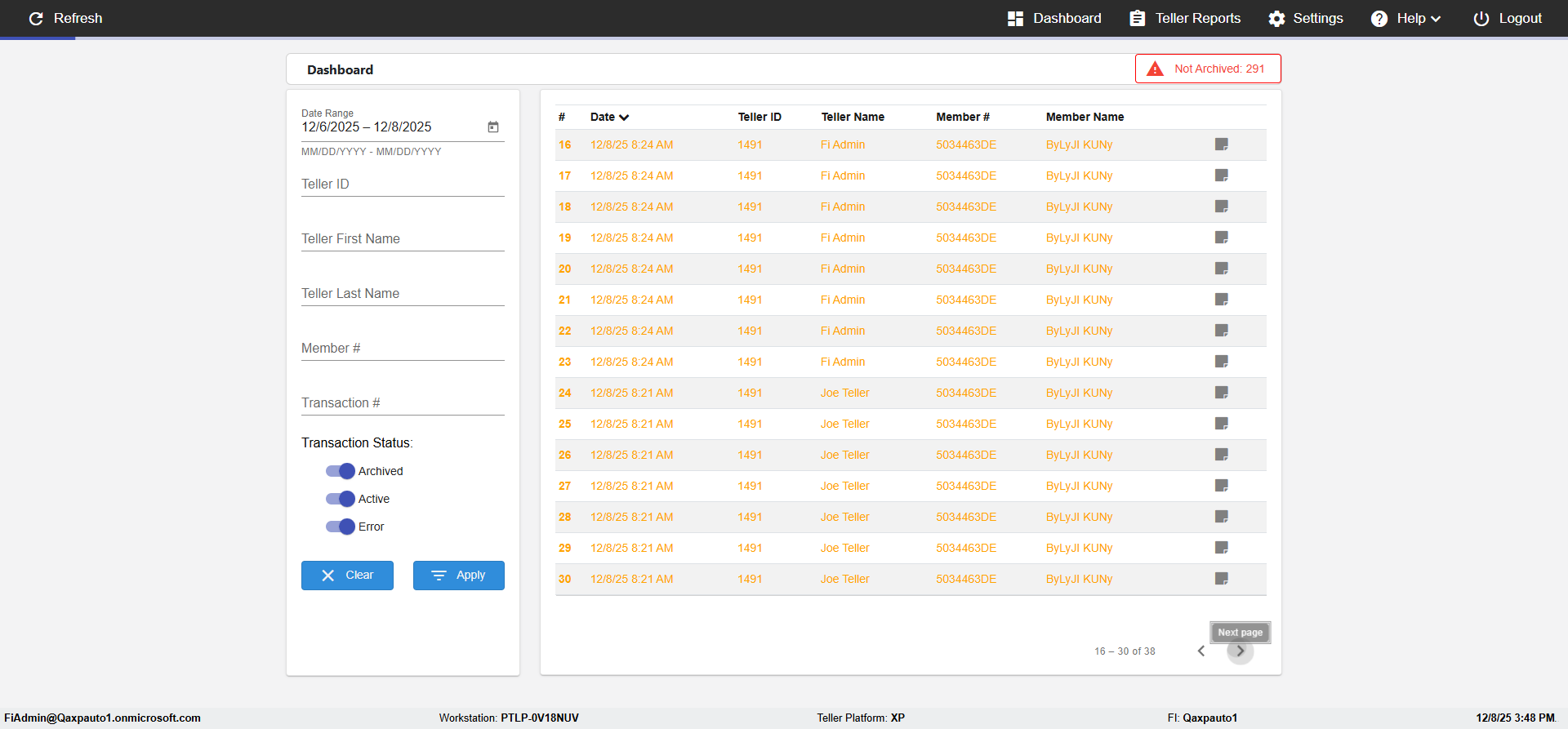Click FiAdmin@Qaxpauto1.onmicrosoft.com in status bar
Screen dimensions: 1568x729
102,718
